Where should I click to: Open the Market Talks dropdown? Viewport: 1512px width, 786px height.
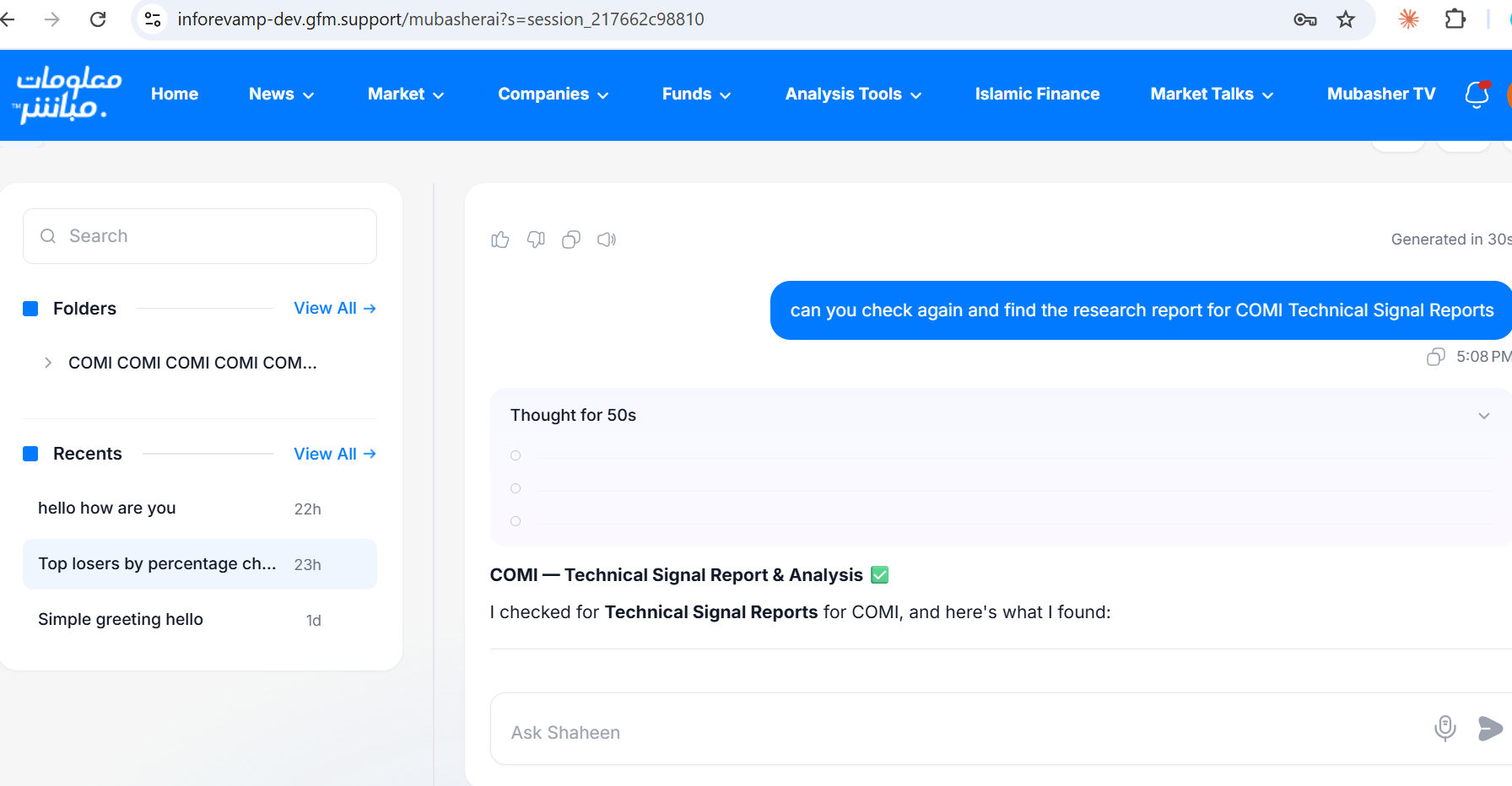coord(1212,94)
